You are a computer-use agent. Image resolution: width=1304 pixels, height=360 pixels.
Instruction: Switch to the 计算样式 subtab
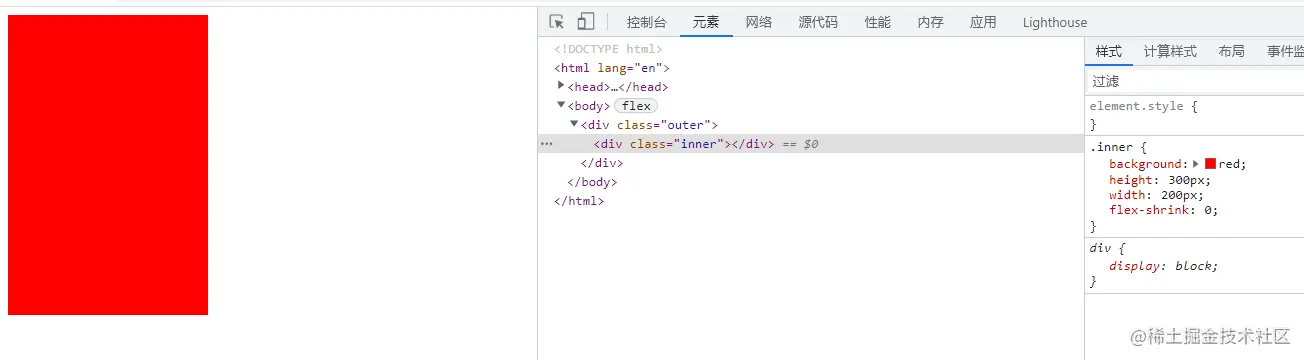tap(1170, 52)
